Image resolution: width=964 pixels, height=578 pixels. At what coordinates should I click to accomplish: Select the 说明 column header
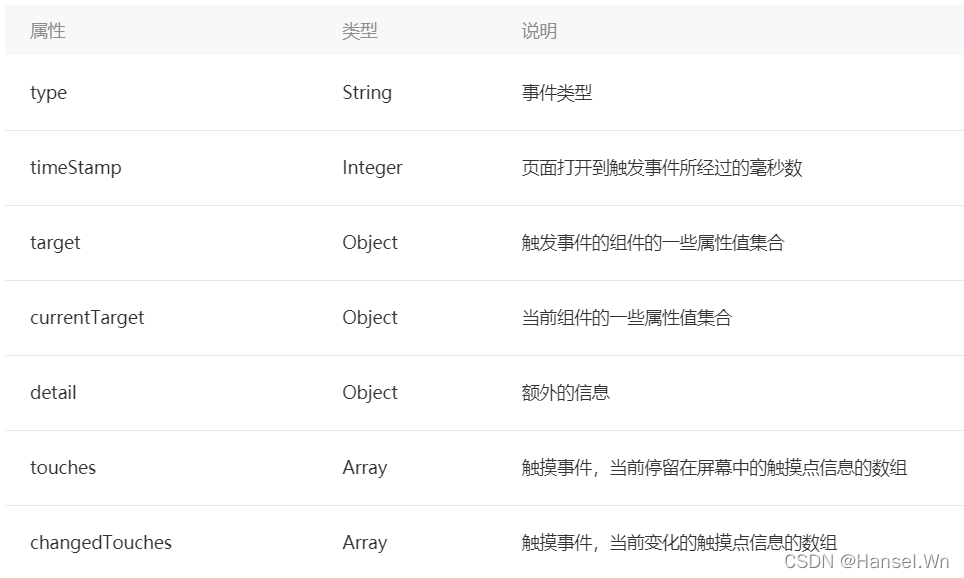539,31
